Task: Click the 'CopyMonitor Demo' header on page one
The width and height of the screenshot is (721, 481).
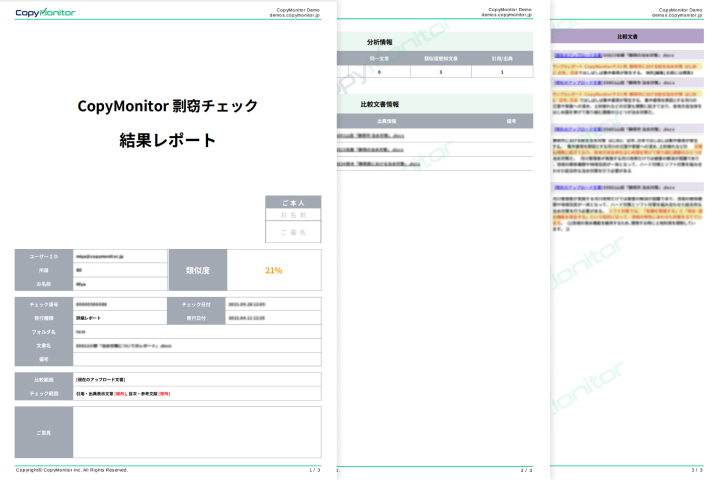Action: 298,10
